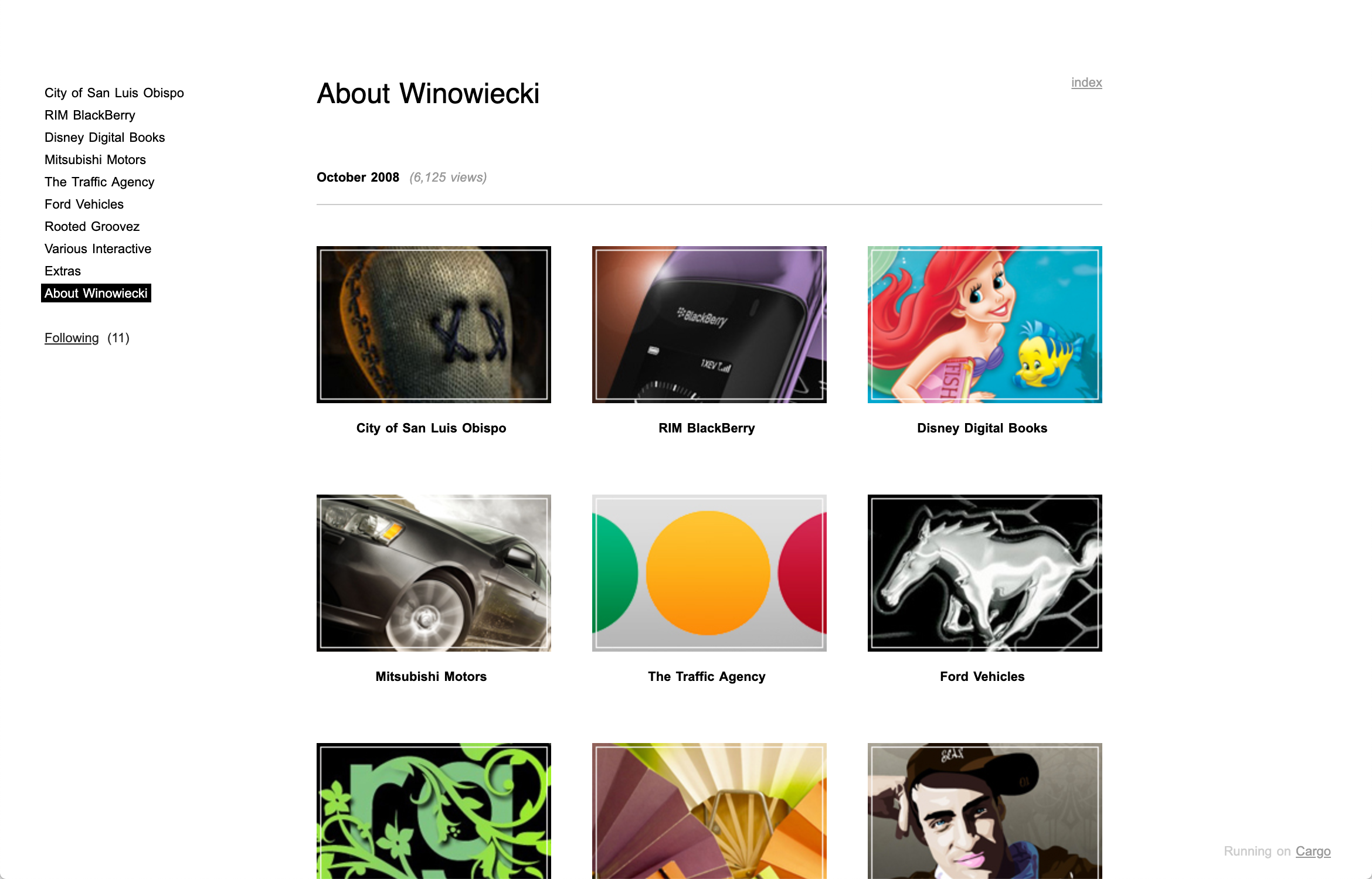This screenshot has width=1372, height=879.
Task: Visit the Cargo link in footer
Action: tap(1313, 851)
